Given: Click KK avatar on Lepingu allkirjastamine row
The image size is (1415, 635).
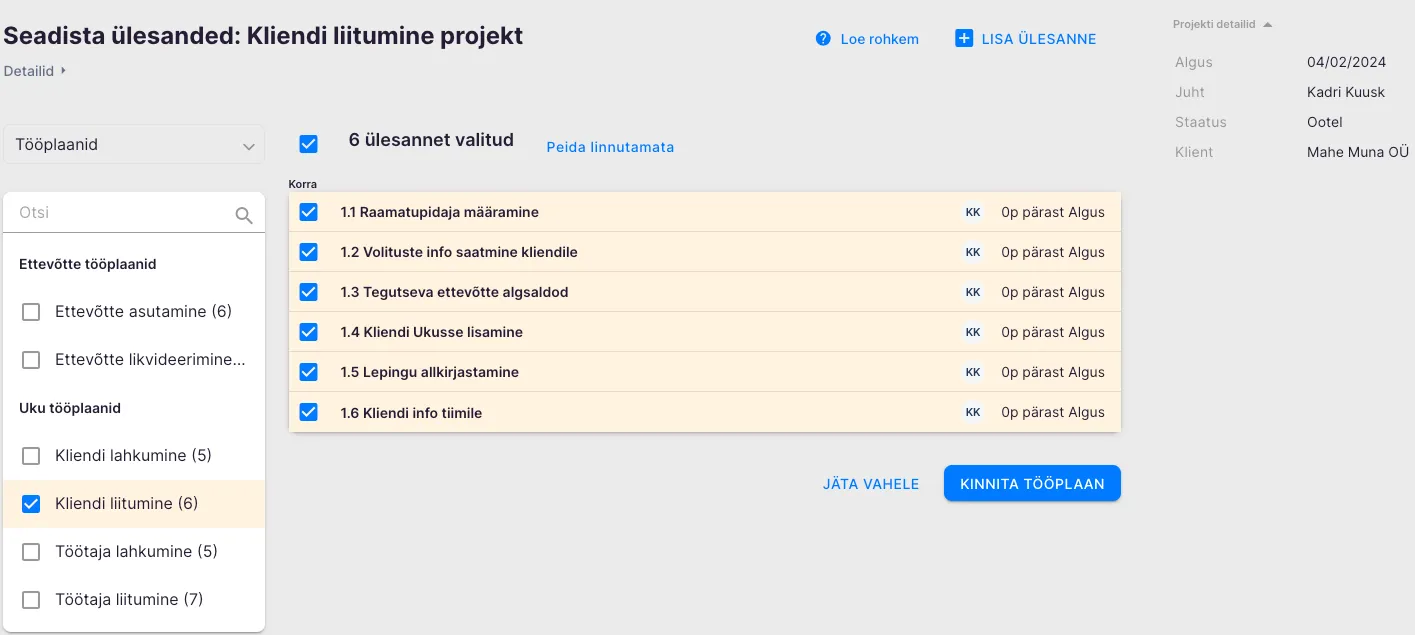Looking at the screenshot, I should click(x=973, y=372).
